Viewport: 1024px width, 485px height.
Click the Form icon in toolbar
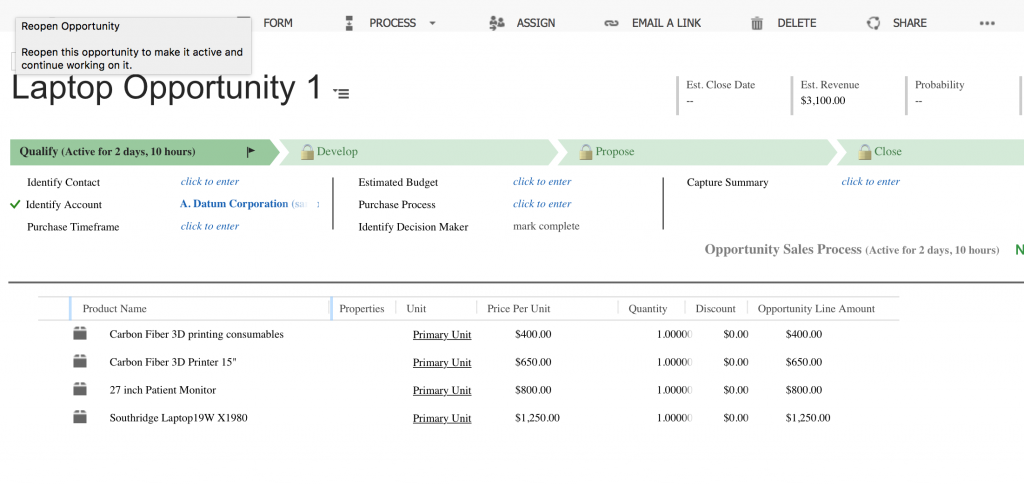pyautogui.click(x=244, y=22)
